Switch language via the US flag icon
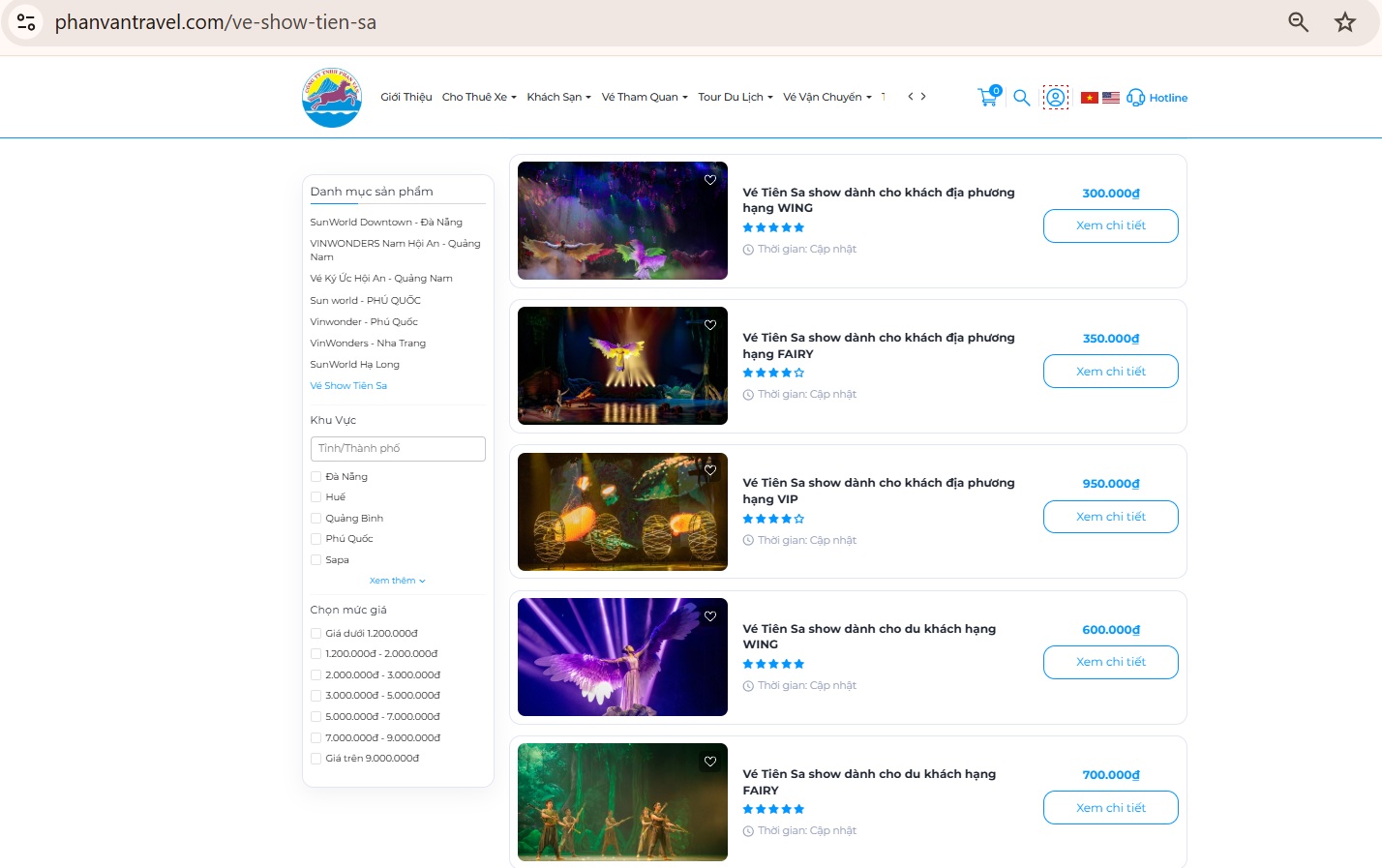Viewport: 1382px width, 868px height. (x=1111, y=97)
